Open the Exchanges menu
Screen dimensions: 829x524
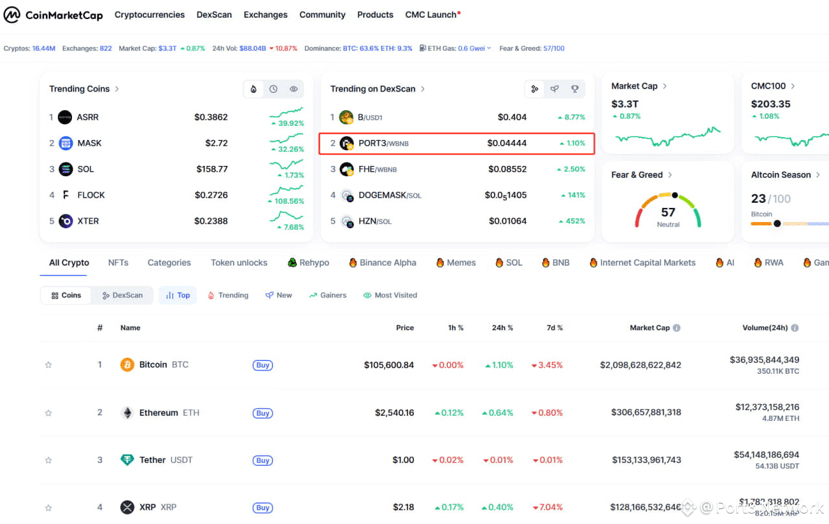[x=265, y=15]
